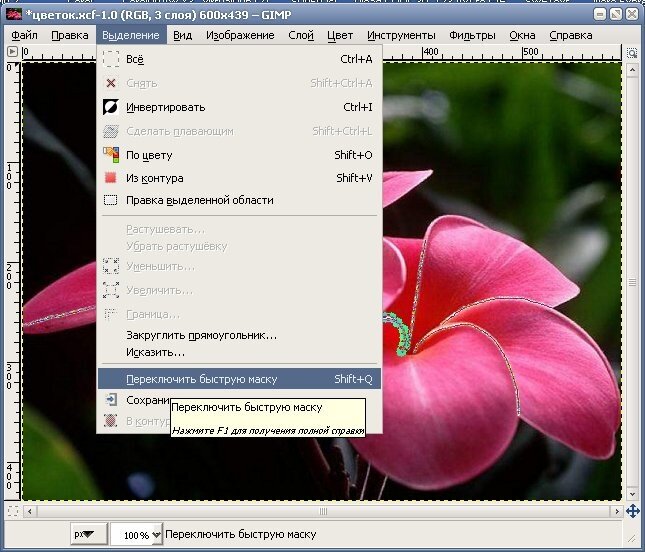645x552 pixels.
Task: Open the Слой menu
Action: (301, 35)
